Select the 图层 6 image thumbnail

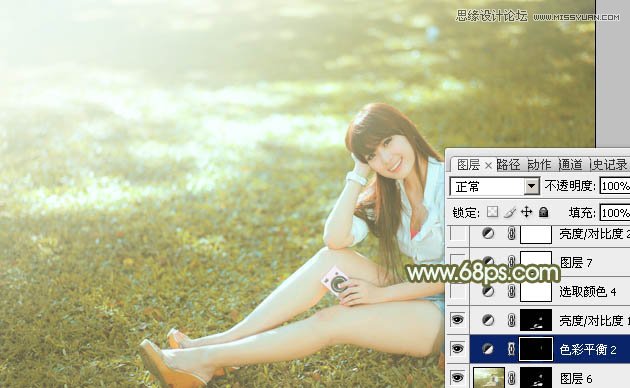[489, 378]
